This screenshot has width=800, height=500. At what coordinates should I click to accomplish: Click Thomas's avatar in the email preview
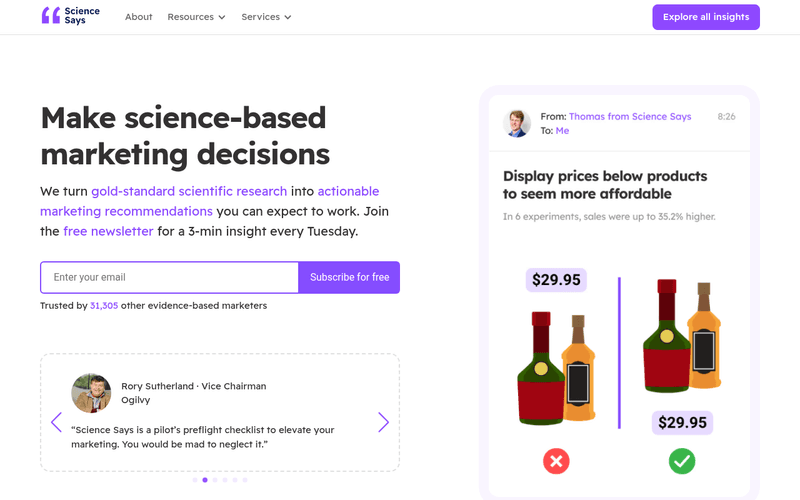pos(517,123)
